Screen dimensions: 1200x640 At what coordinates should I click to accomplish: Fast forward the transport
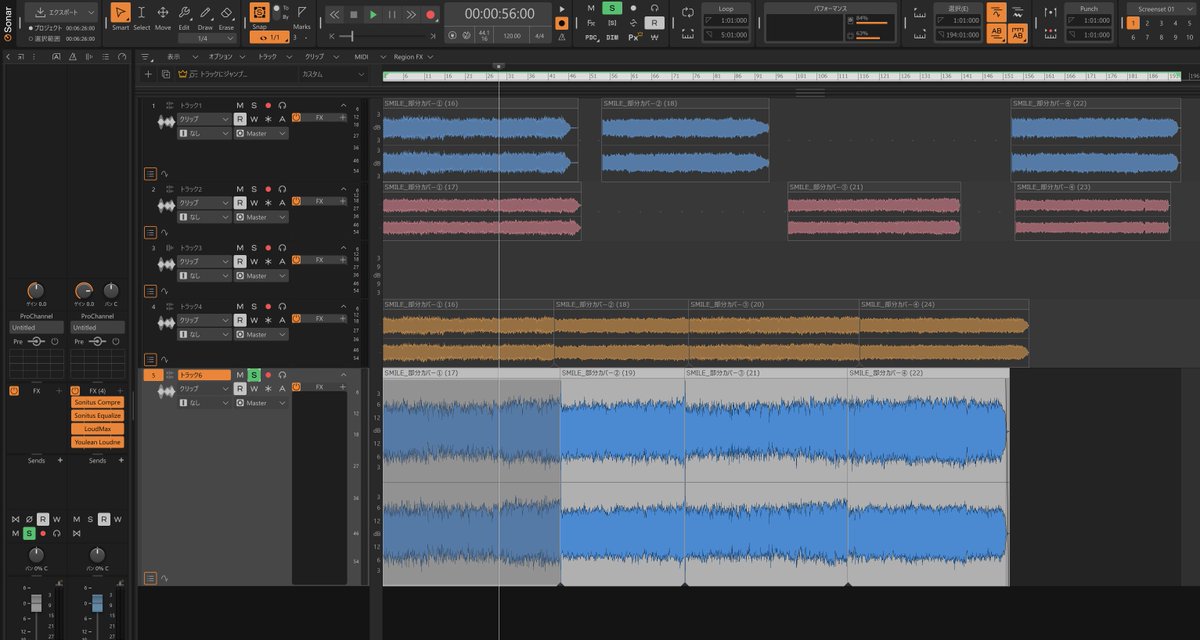click(x=411, y=15)
